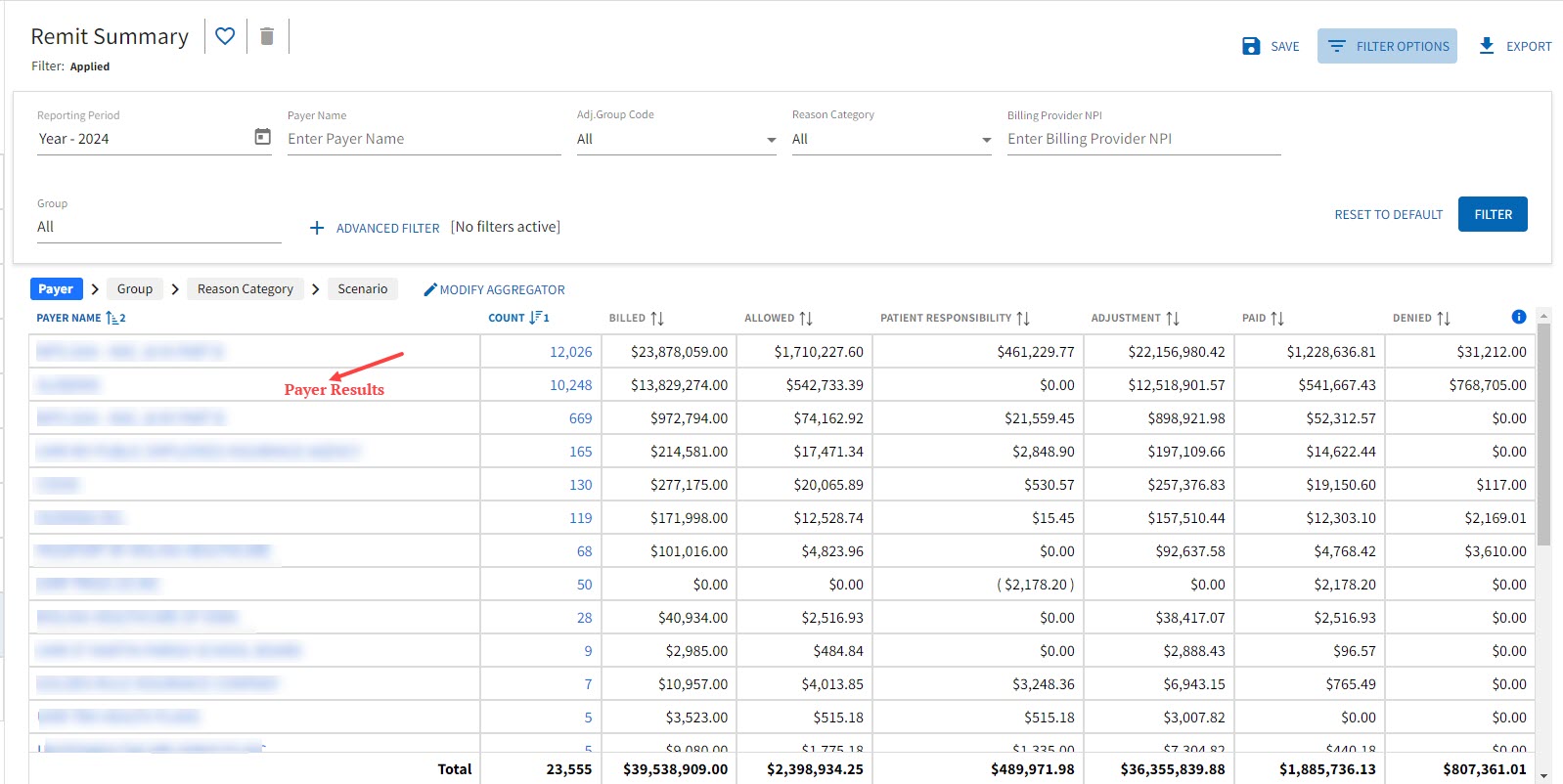Open the Reason Category dropdown
1563x784 pixels.
tap(986, 140)
